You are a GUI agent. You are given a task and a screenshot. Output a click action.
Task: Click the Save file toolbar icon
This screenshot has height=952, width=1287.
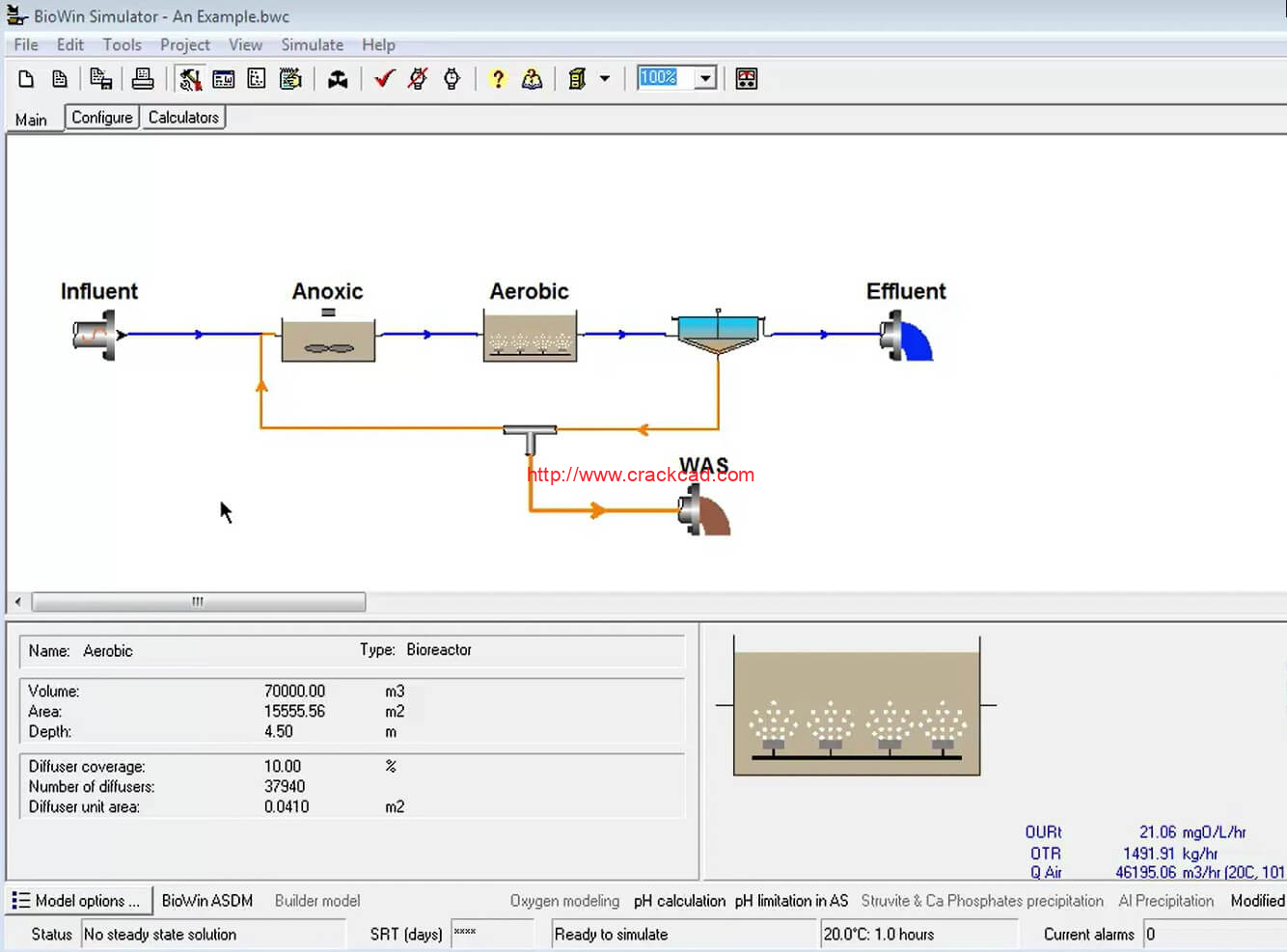[101, 79]
